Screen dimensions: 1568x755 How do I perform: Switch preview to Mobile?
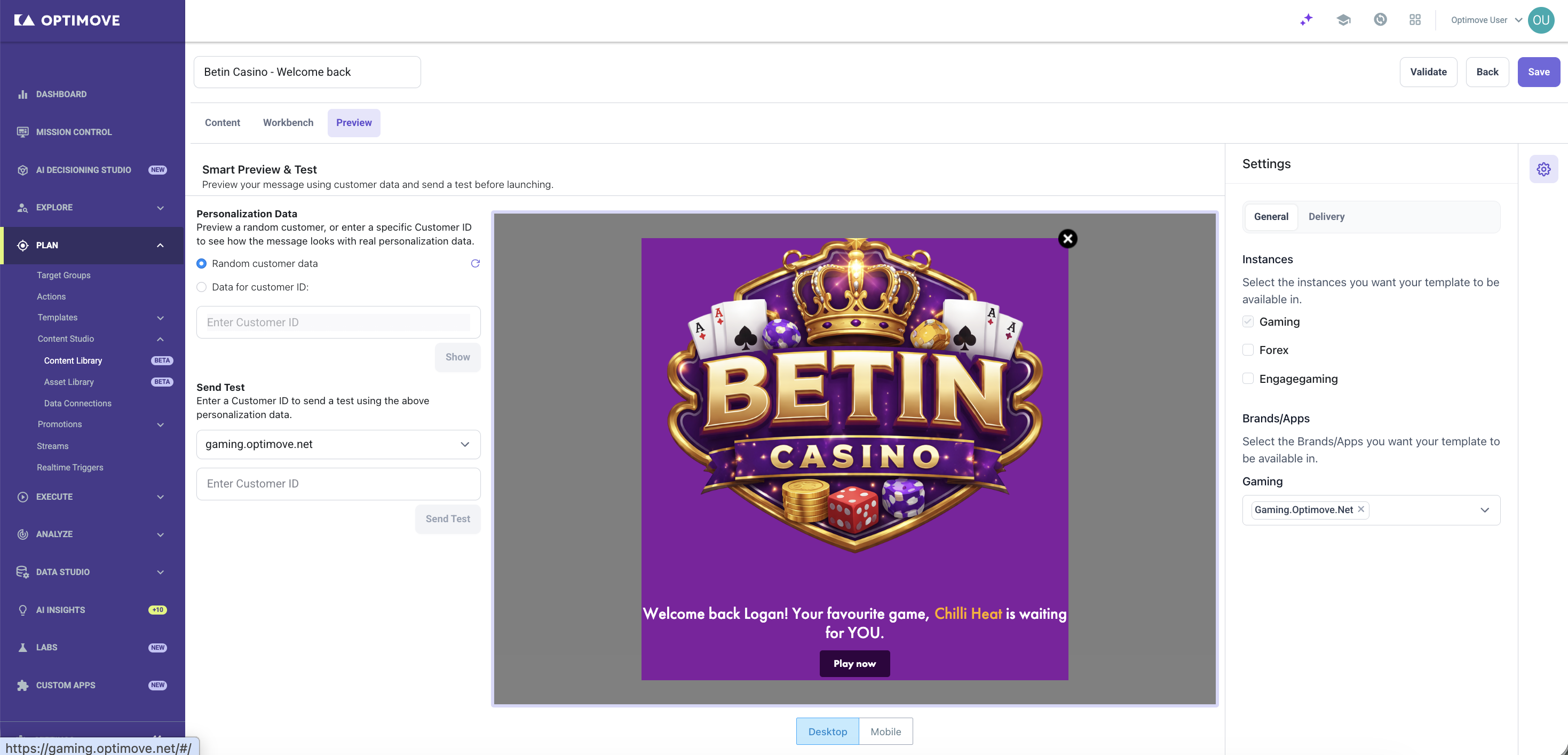pos(885,732)
